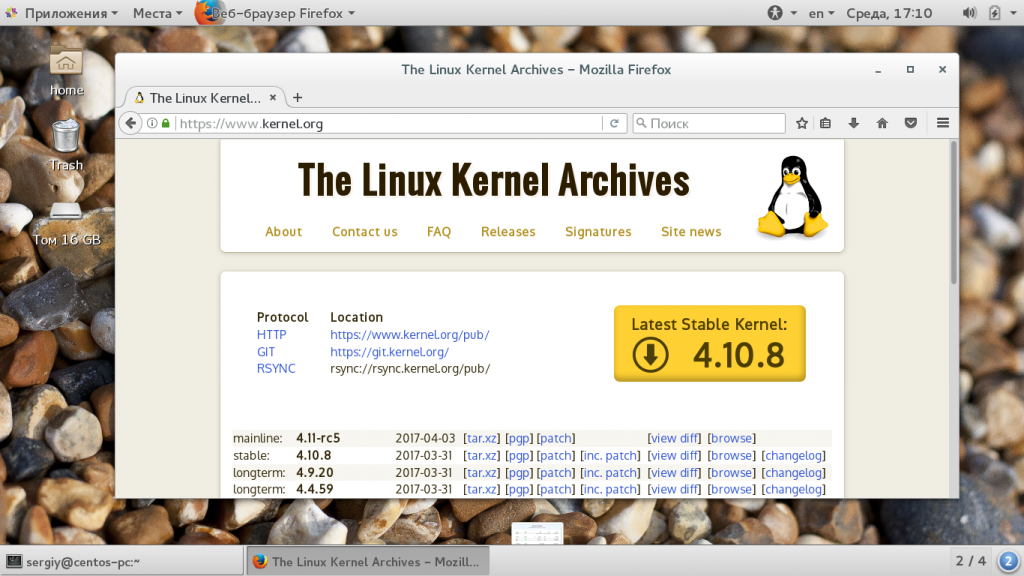
Task: Open inc. patch for stable 4.10.8
Action: [610, 455]
